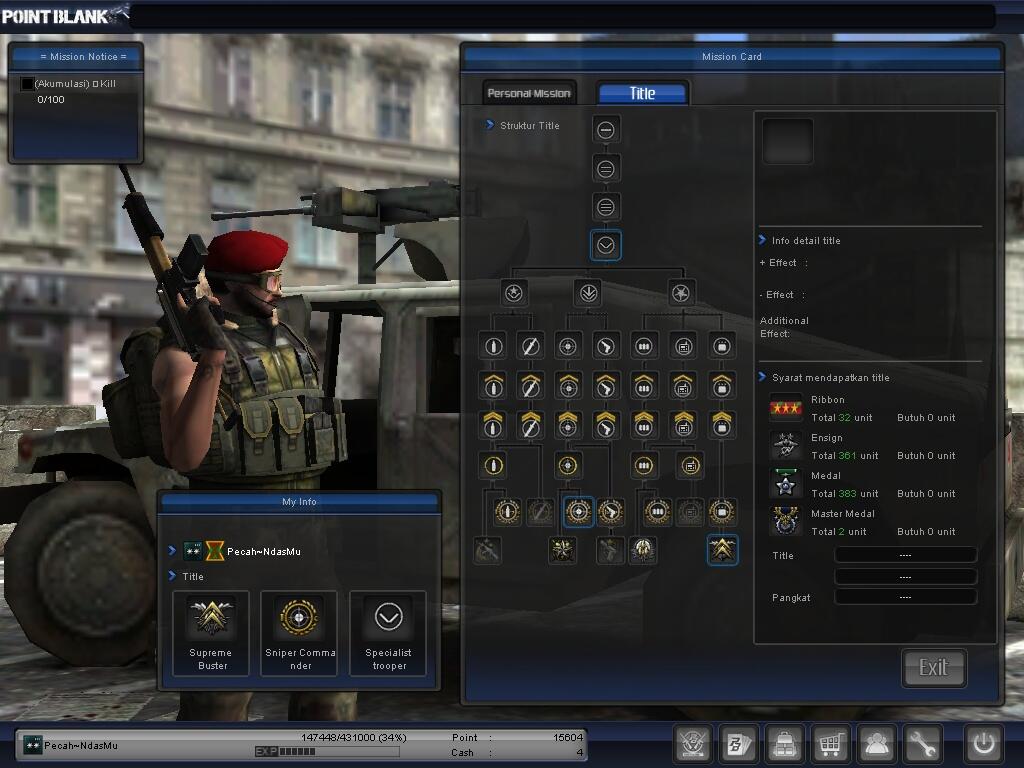Select the dimmed rifle title in bottom row
Viewport: 1024px width, 768px height.
point(487,551)
